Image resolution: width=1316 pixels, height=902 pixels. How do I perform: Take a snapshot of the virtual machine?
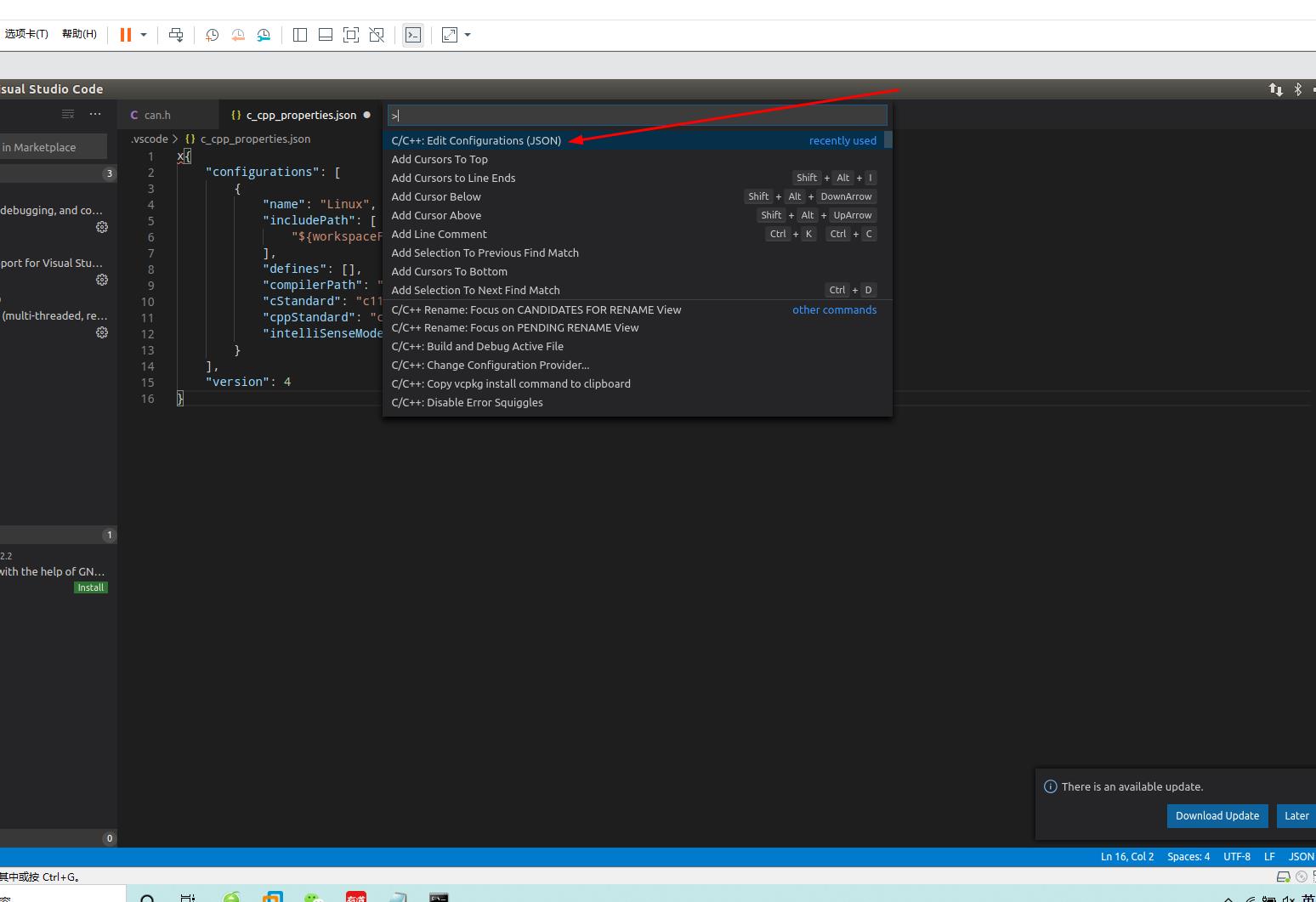coord(213,35)
